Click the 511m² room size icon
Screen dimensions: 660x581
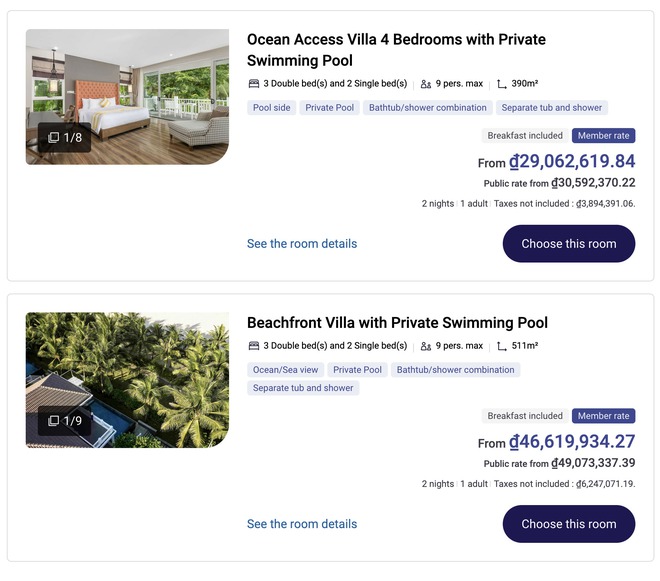[502, 346]
